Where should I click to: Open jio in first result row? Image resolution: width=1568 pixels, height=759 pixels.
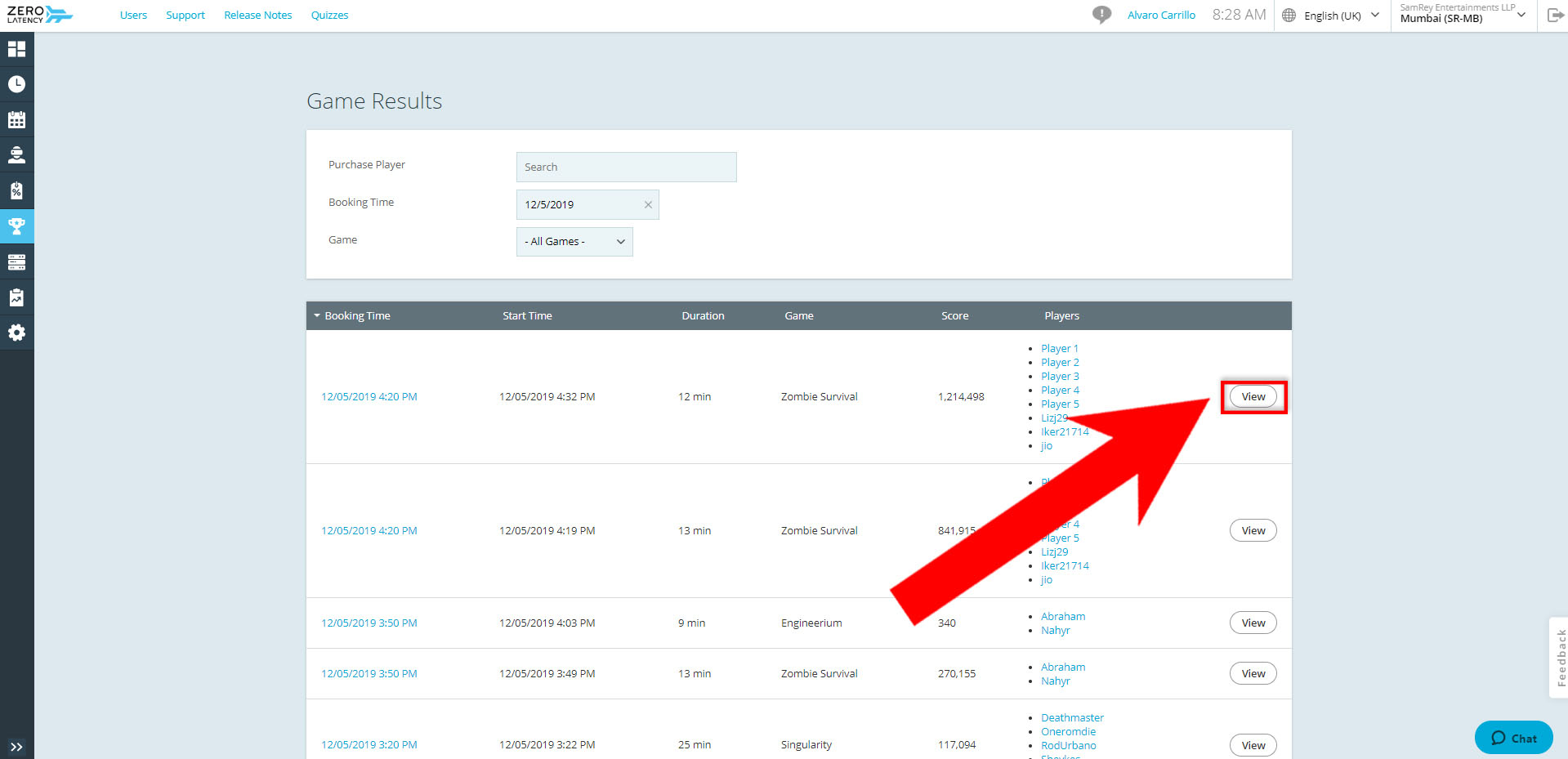[x=1047, y=446]
